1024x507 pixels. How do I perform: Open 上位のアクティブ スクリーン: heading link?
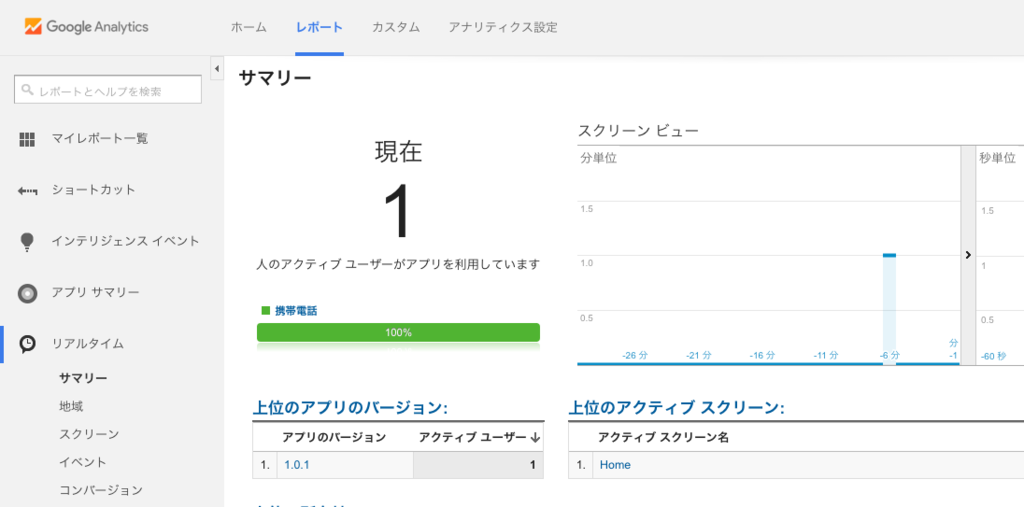676,408
